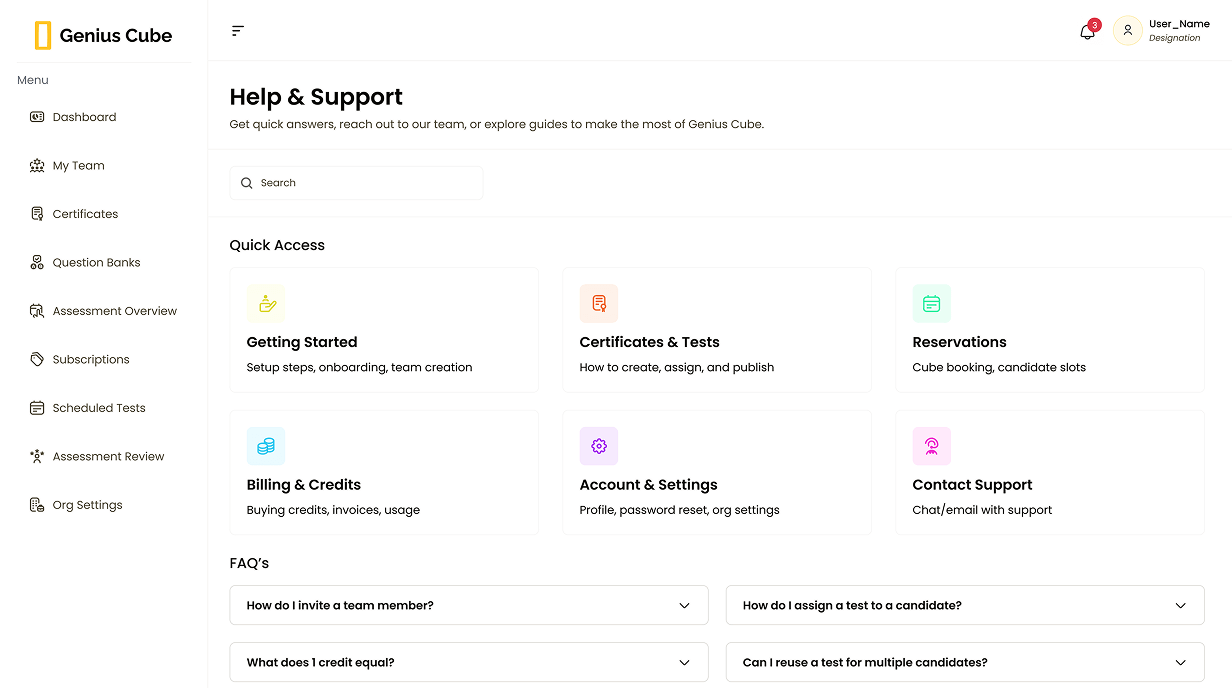
Task: Collapse sidebar using the hamburger menu icon
Action: pyautogui.click(x=238, y=31)
